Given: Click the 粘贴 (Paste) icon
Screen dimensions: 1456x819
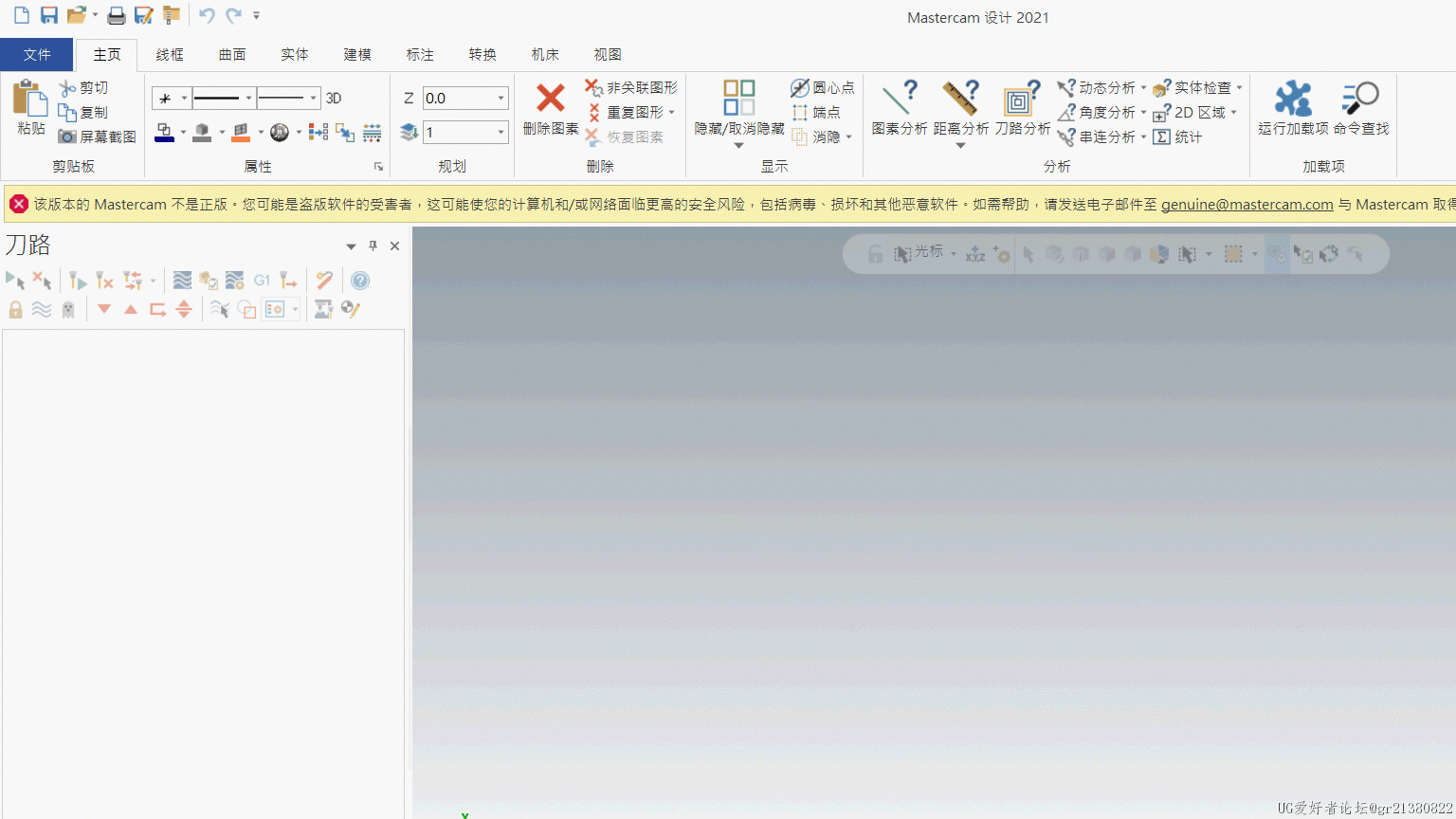Looking at the screenshot, I should [30, 99].
